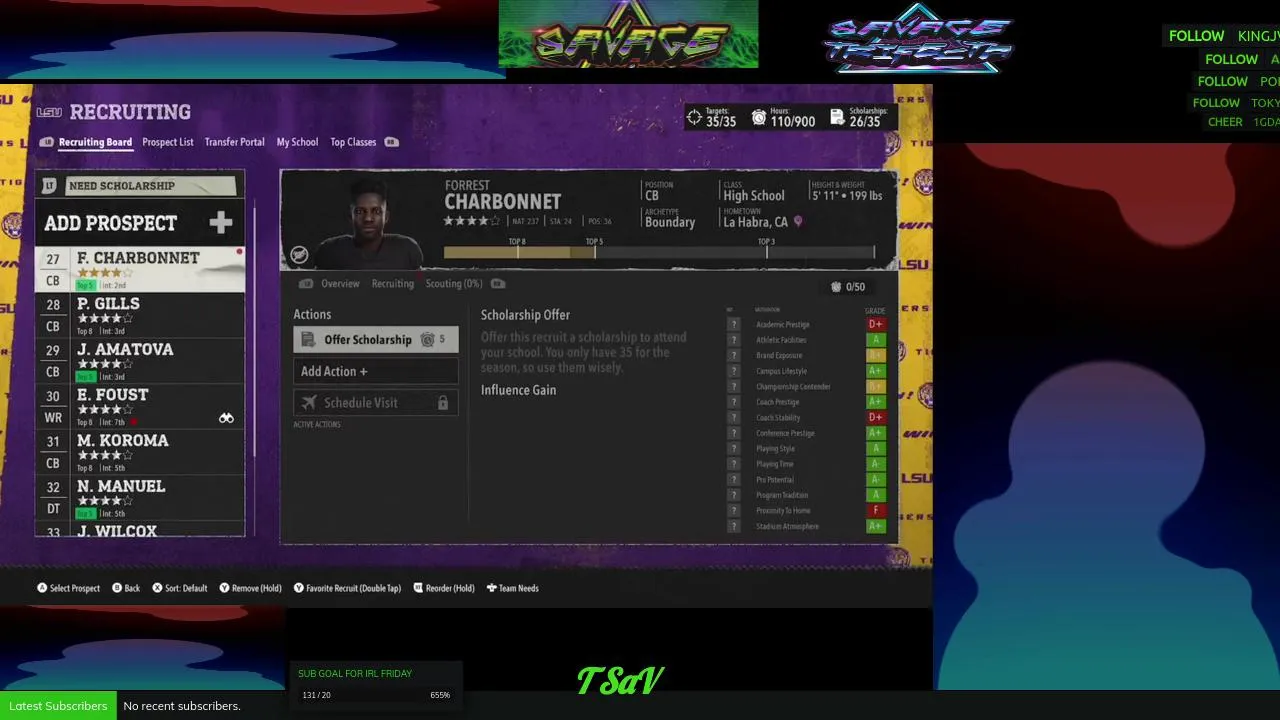1280x720 pixels.
Task: Click Sort: Default prompt
Action: tap(180, 588)
